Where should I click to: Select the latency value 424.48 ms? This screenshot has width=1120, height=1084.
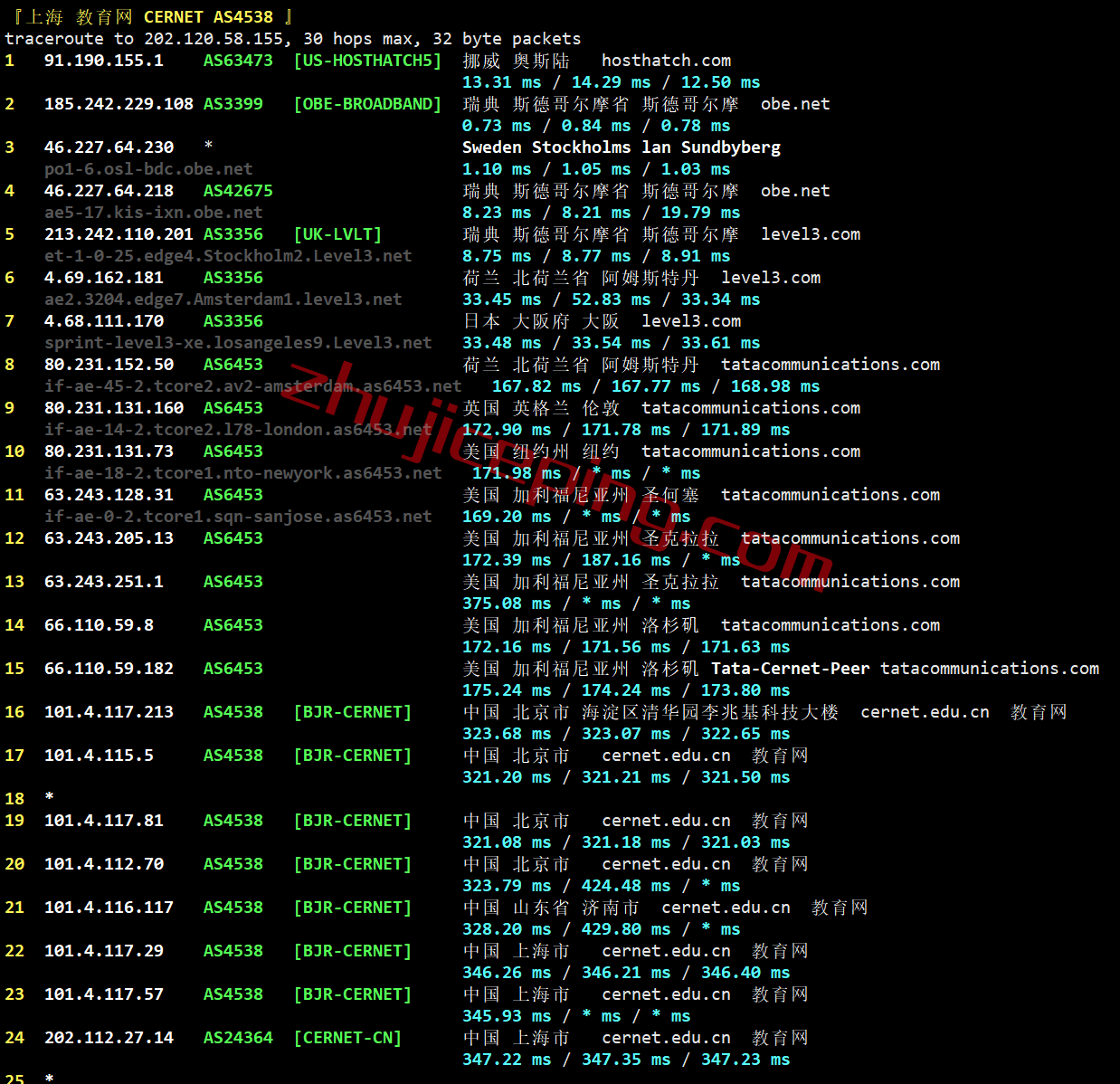(x=626, y=886)
